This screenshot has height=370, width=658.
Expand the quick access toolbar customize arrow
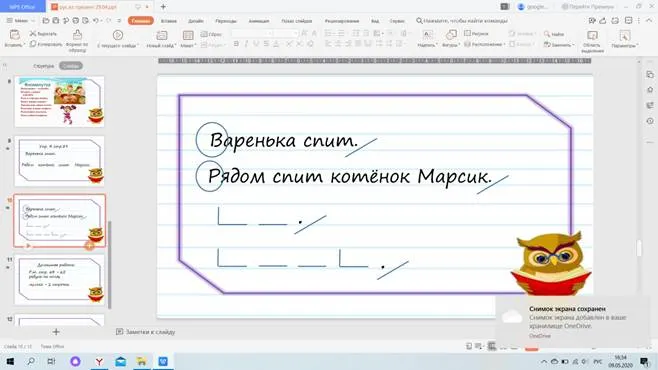click(x=119, y=21)
